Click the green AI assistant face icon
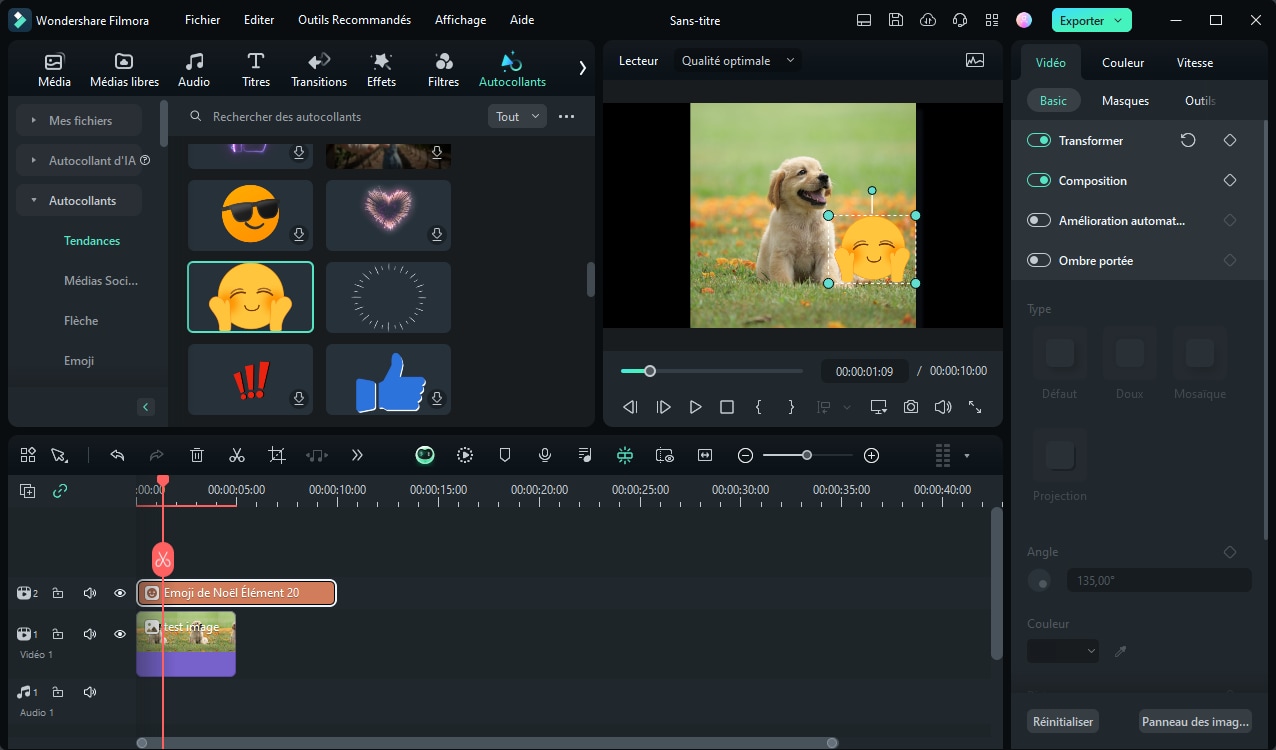 pyautogui.click(x=425, y=455)
